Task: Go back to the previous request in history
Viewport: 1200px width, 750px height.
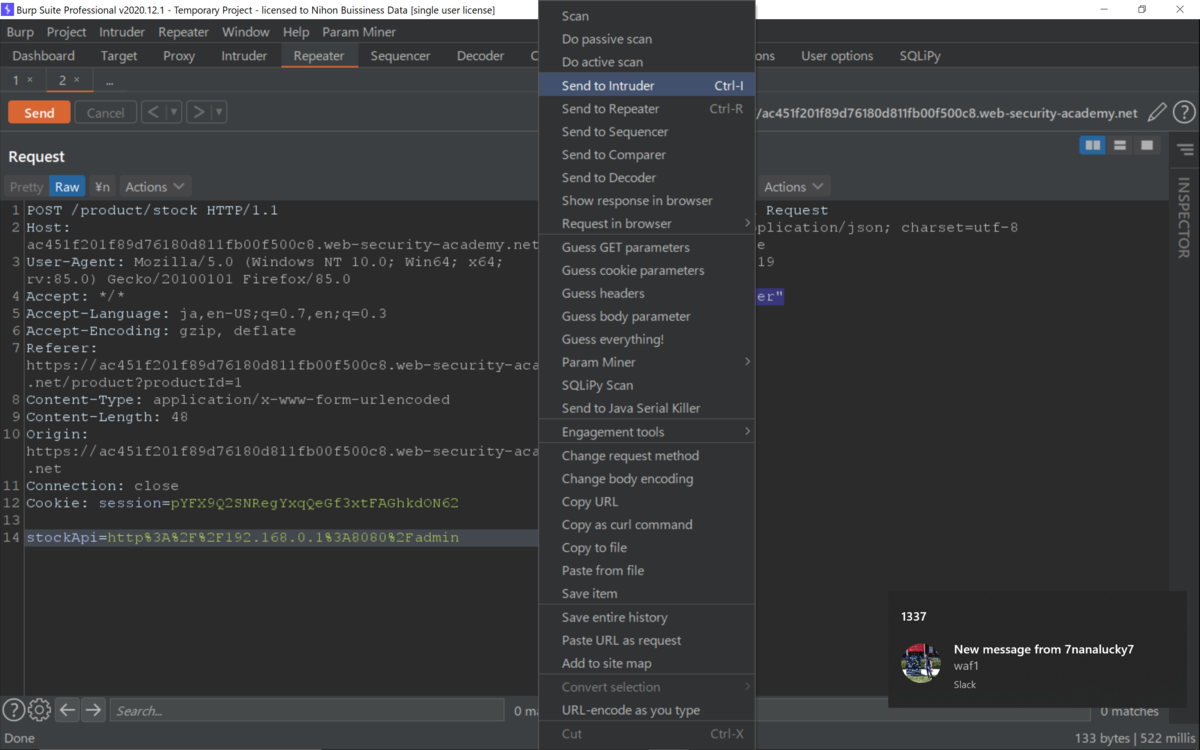Action: pyautogui.click(x=152, y=112)
